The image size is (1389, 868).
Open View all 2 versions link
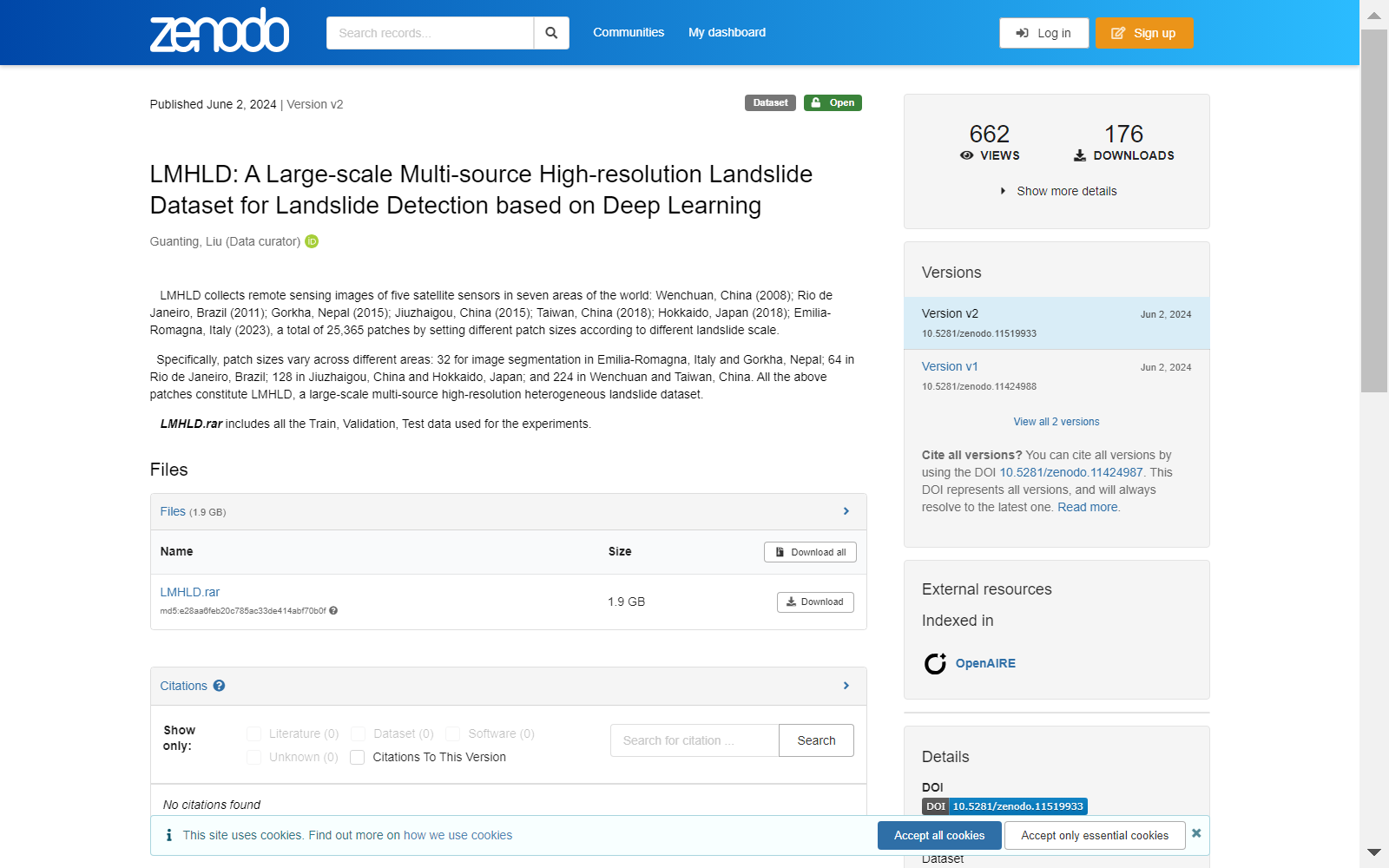point(1057,422)
